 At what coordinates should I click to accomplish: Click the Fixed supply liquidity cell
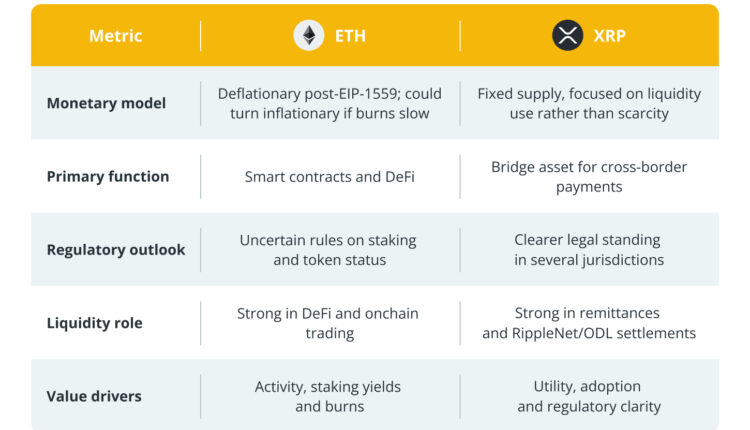[x=589, y=103]
